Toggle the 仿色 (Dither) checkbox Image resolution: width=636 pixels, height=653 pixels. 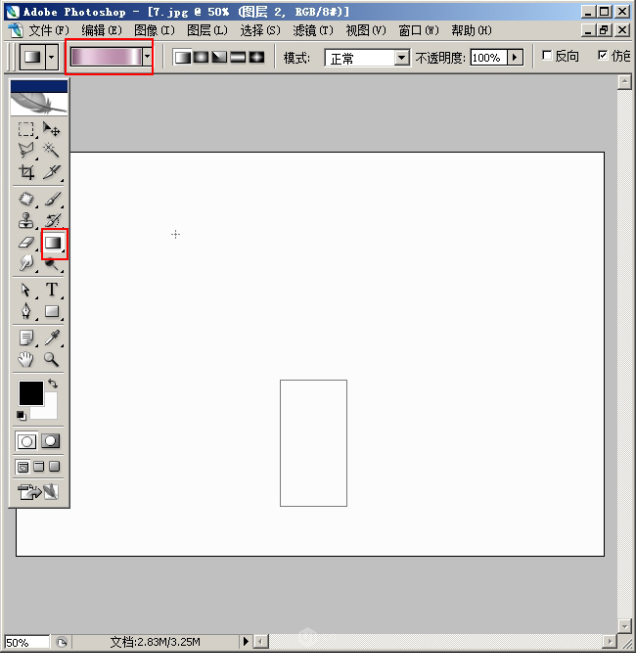pyautogui.click(x=602, y=56)
